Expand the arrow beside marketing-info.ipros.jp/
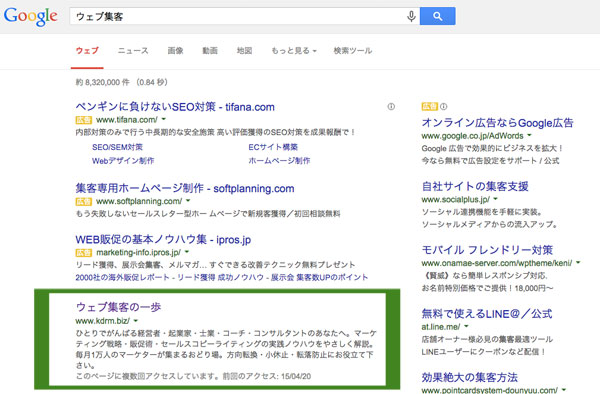This screenshot has height=394, width=600. coord(187,252)
